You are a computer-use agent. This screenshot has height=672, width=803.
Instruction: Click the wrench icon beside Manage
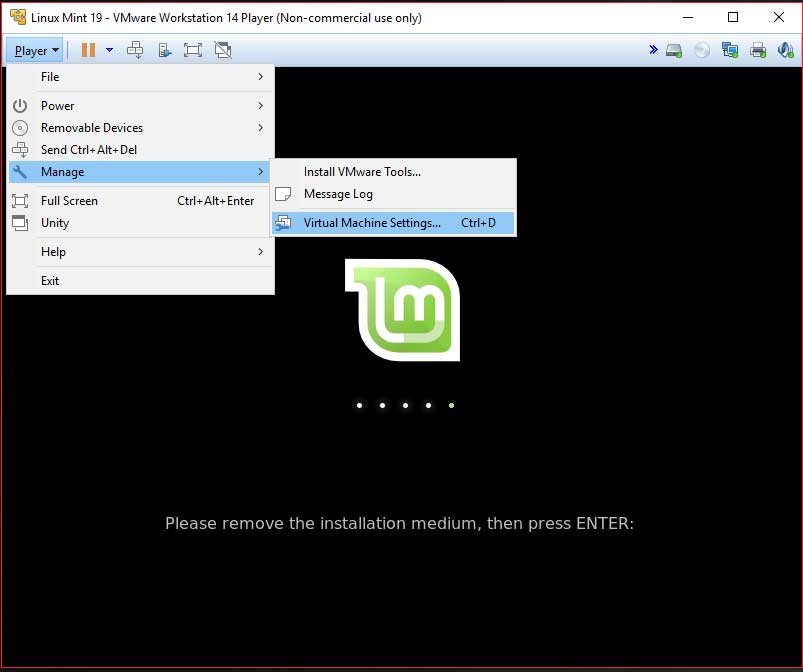(20, 172)
